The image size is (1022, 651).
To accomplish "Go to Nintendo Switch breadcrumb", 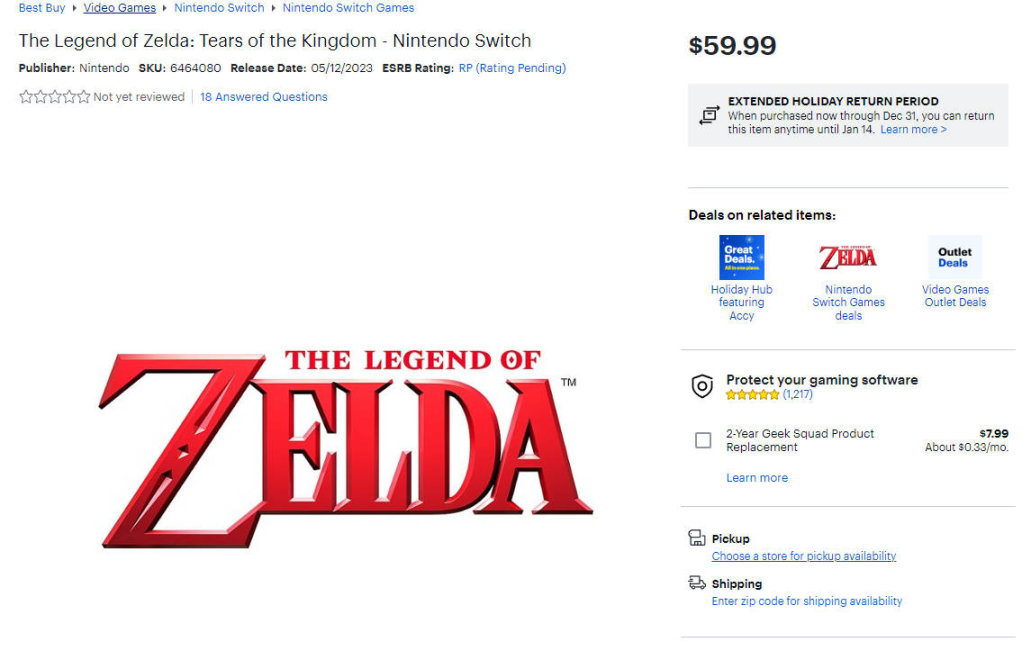I will 219,8.
